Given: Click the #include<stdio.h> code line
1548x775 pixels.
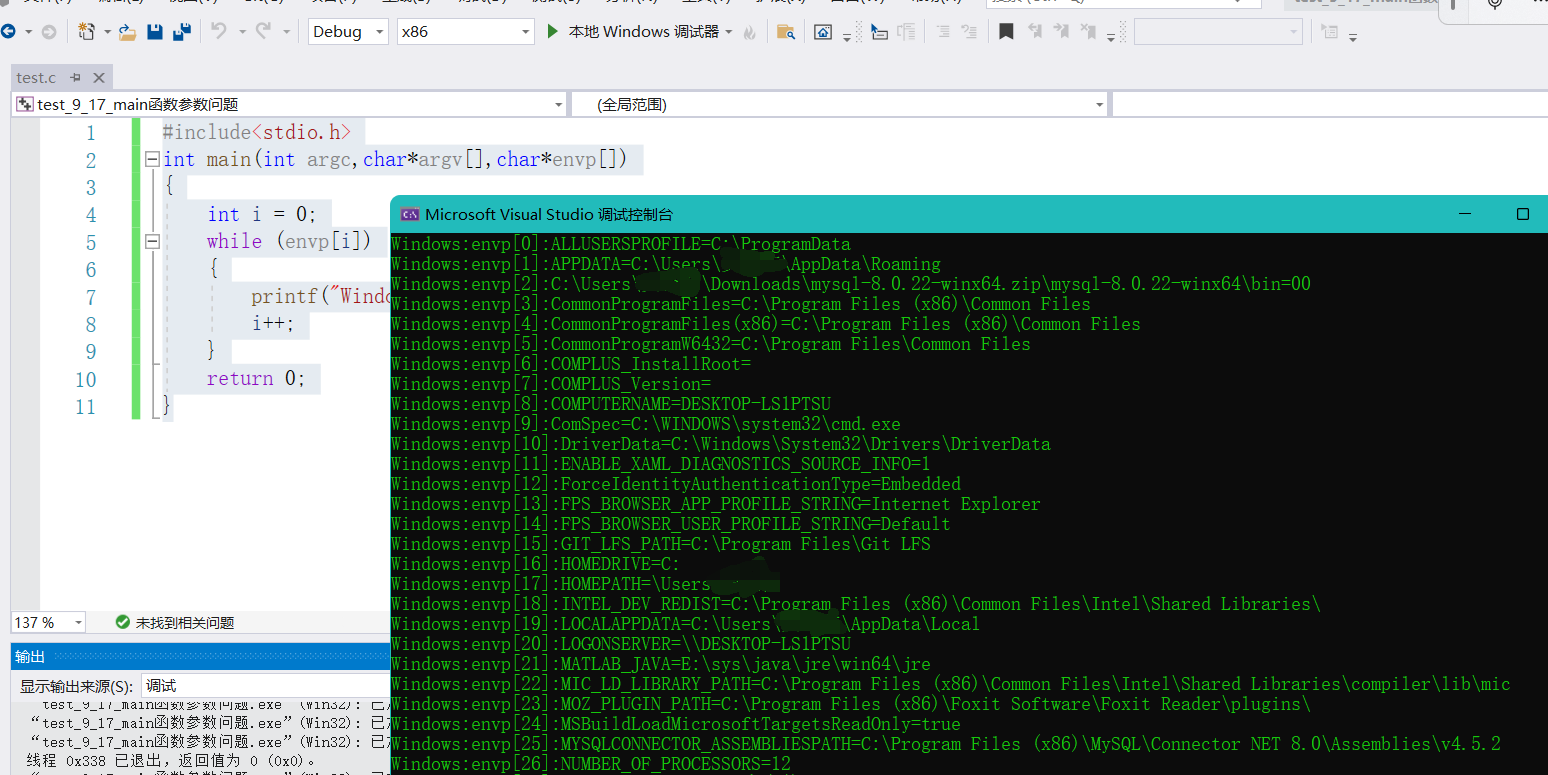Looking at the screenshot, I should (x=257, y=132).
